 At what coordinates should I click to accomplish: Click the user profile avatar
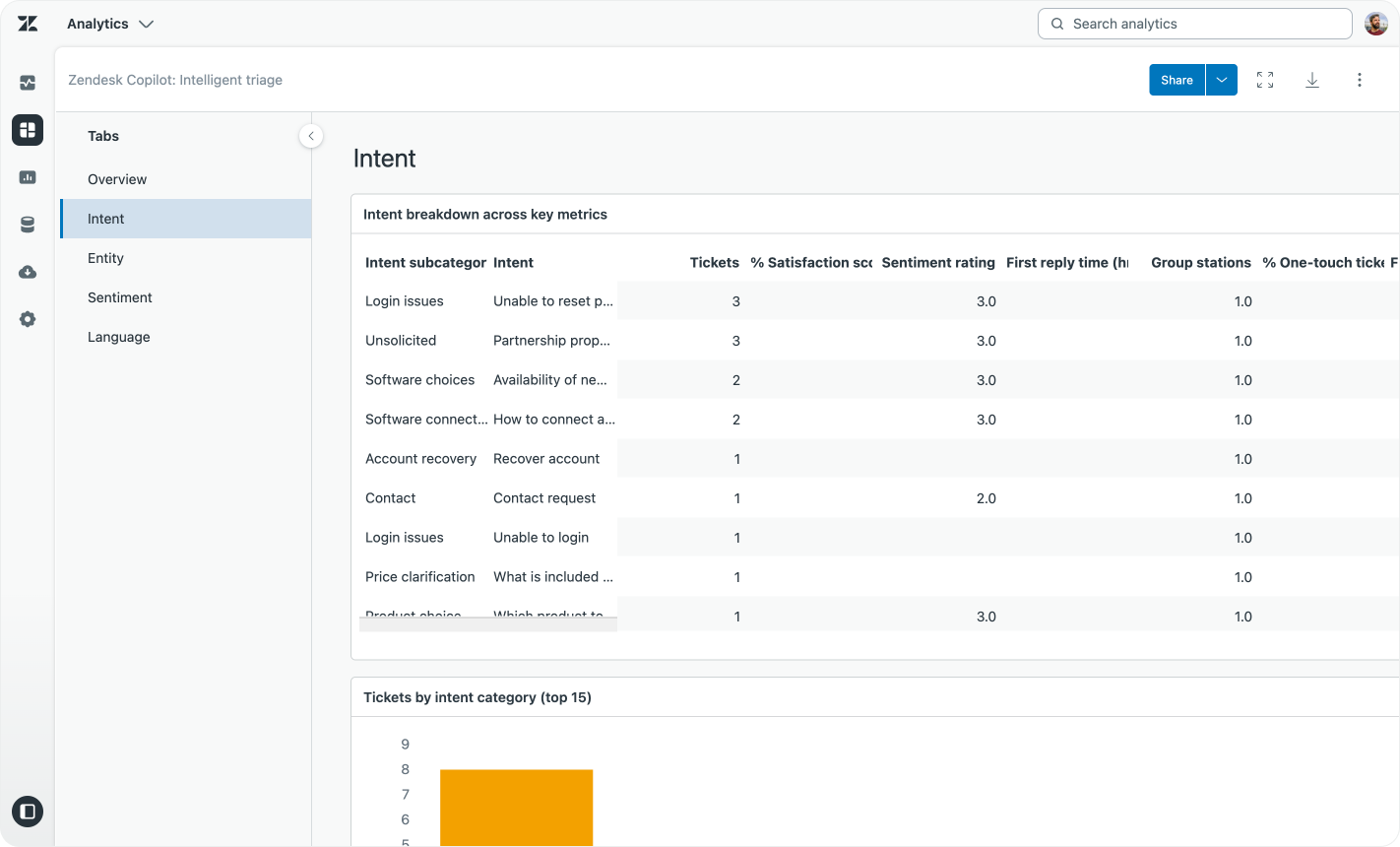point(1376,24)
